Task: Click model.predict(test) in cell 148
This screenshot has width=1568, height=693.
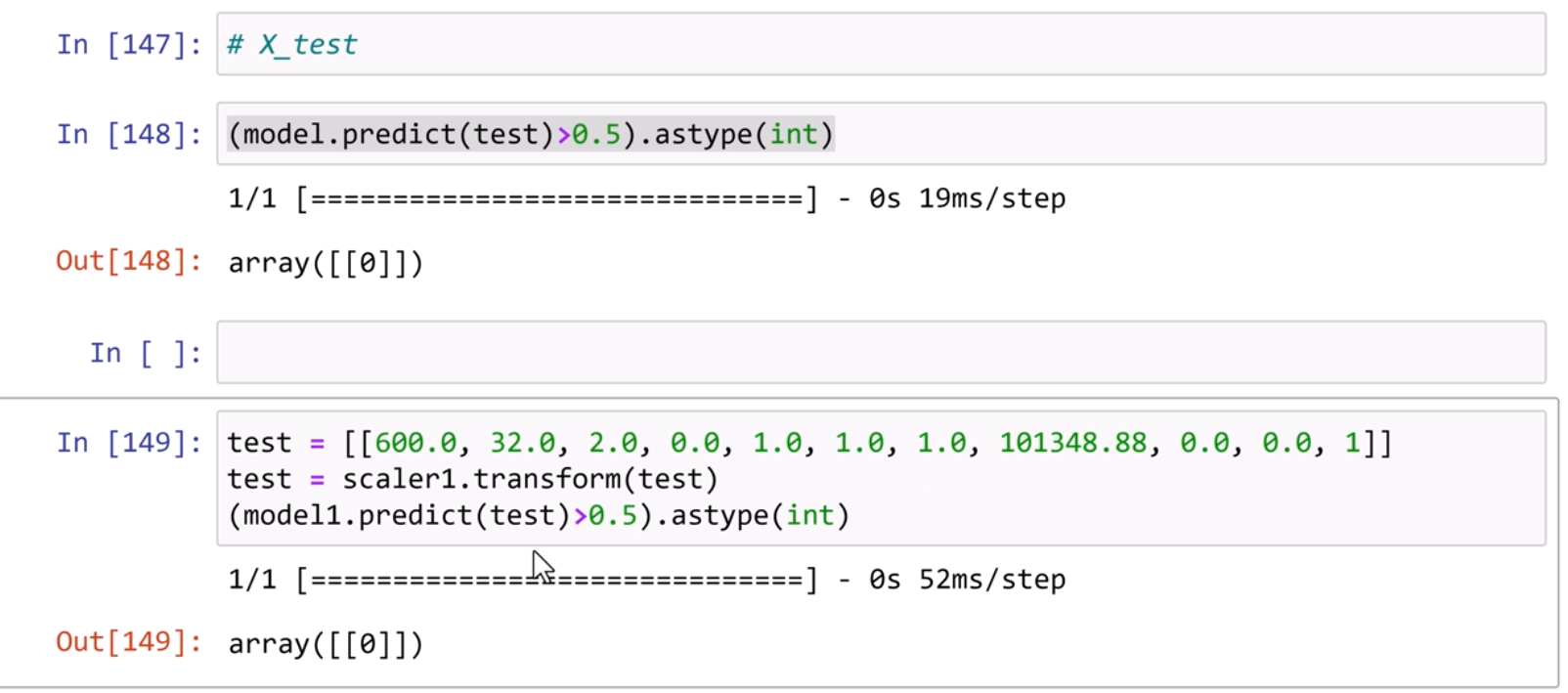Action: [x=391, y=134]
